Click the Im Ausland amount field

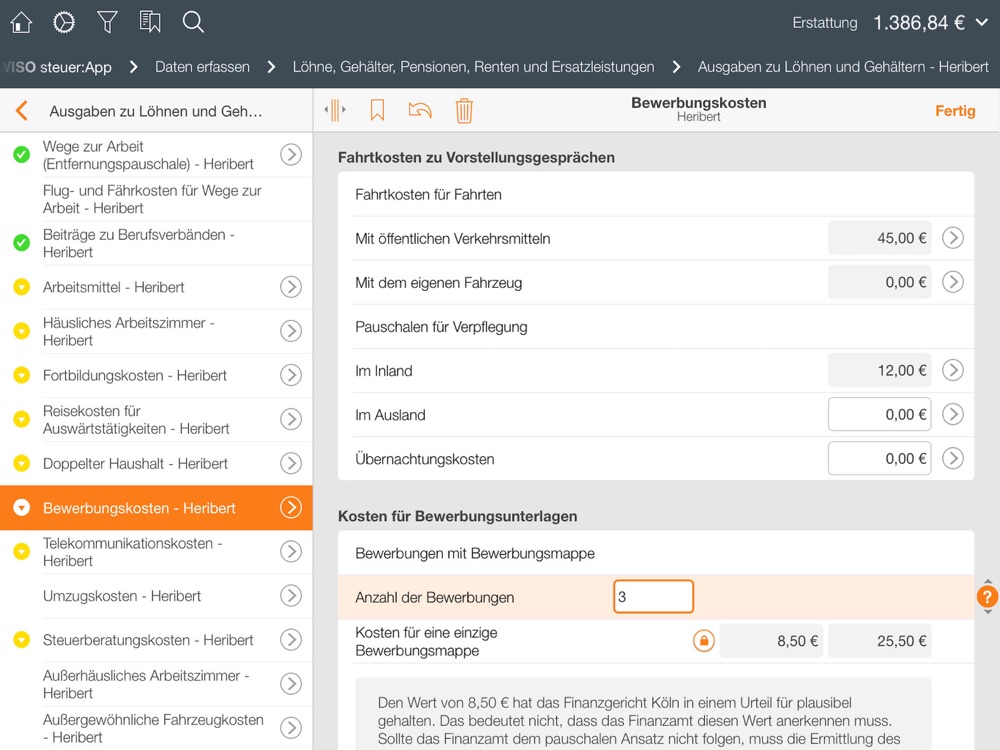[x=879, y=415]
